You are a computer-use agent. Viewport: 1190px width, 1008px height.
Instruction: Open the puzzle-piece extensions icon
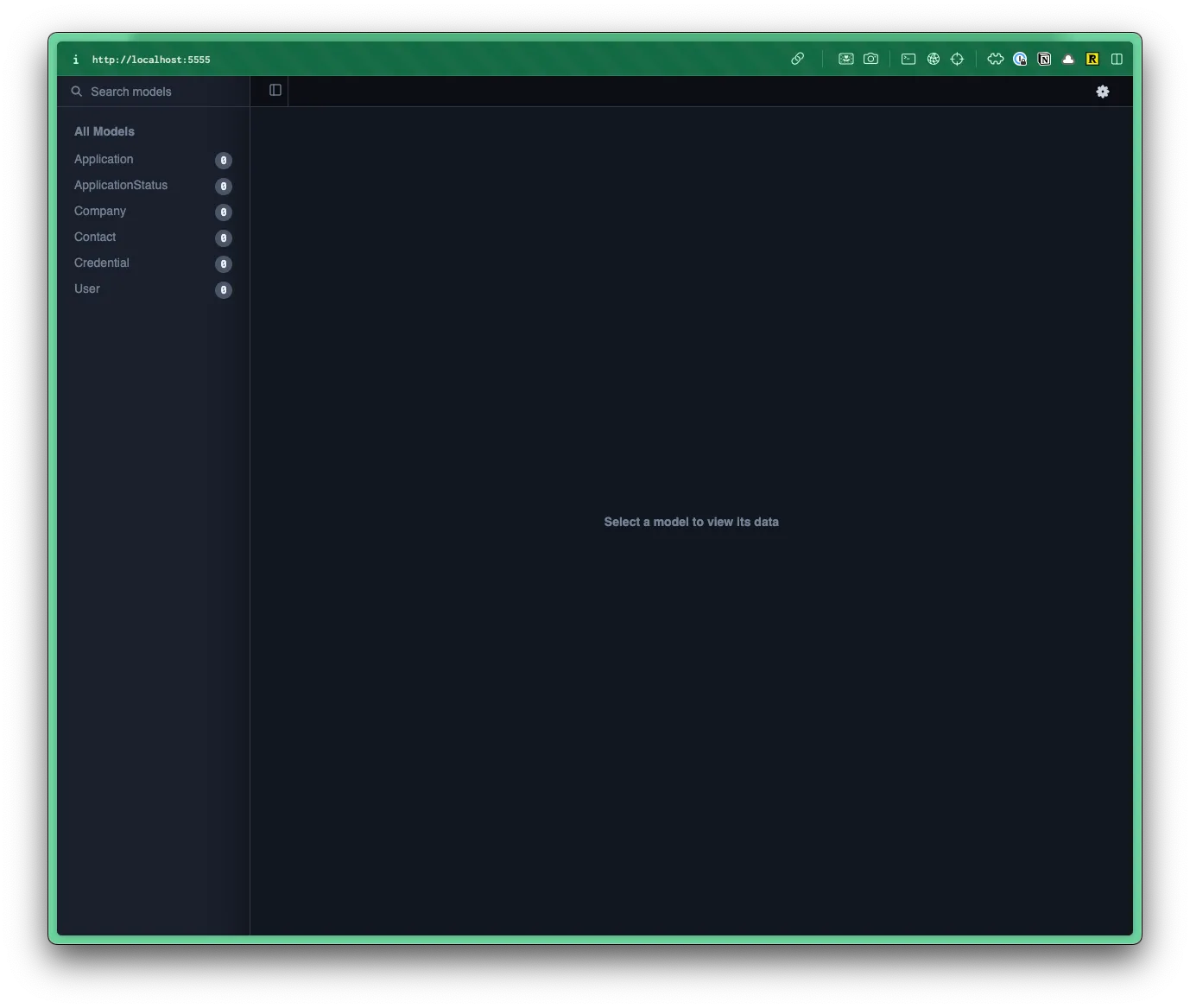995,59
